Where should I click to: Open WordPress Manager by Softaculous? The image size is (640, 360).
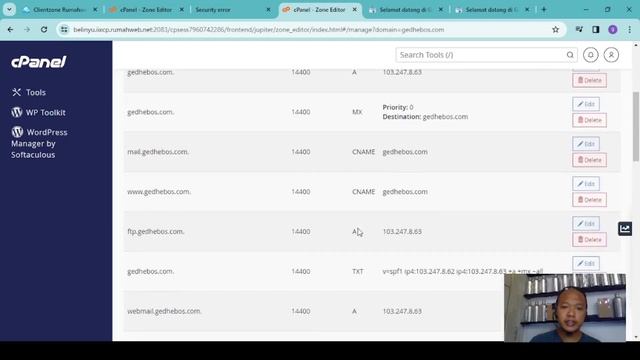pos(39,143)
